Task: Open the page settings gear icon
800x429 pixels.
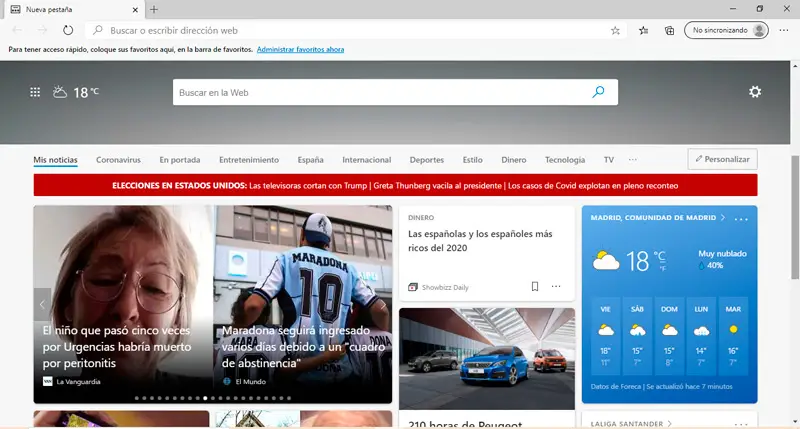Action: [x=755, y=92]
